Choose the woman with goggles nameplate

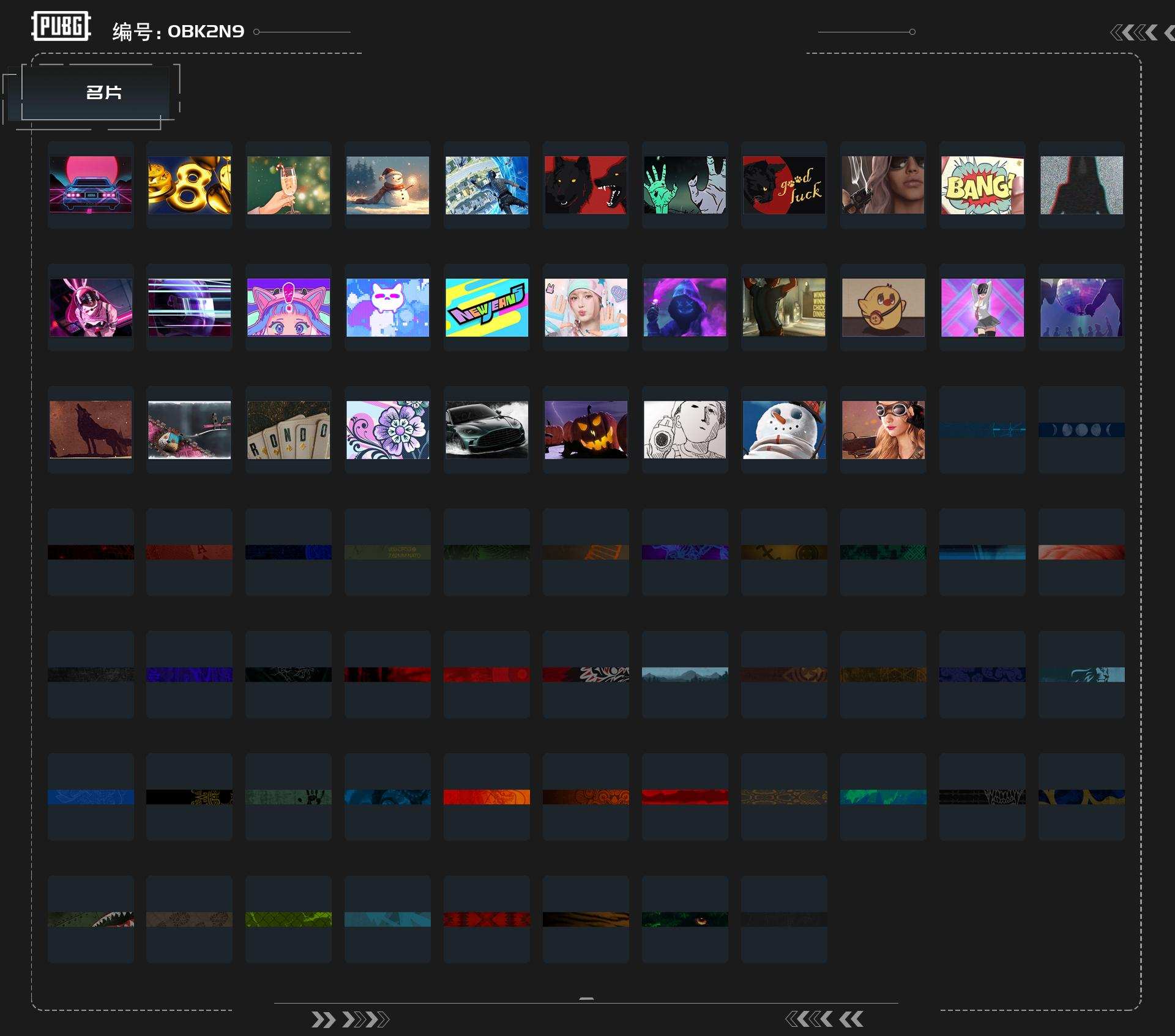[884, 430]
